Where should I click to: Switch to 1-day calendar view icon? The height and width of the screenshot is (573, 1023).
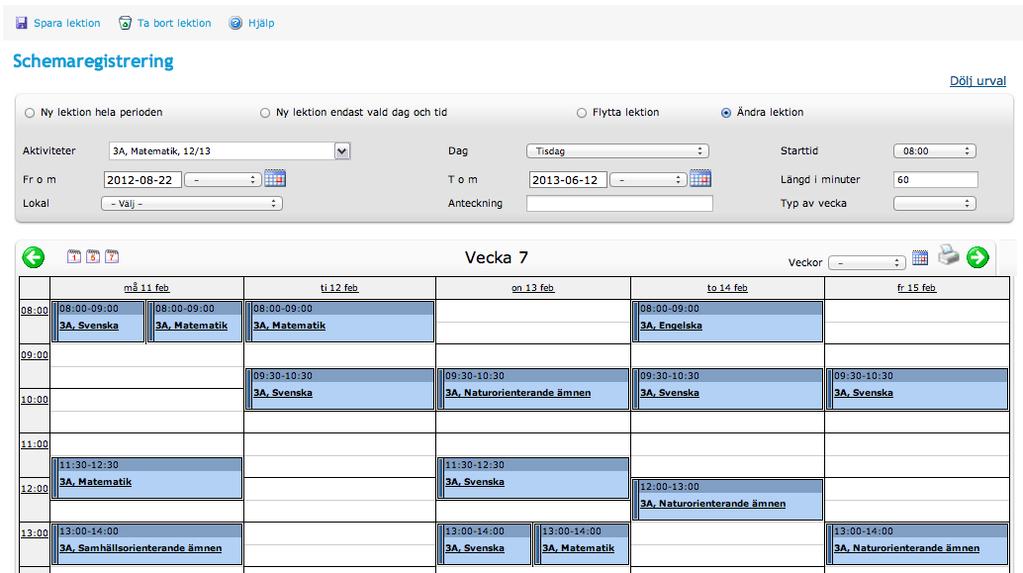[74, 256]
